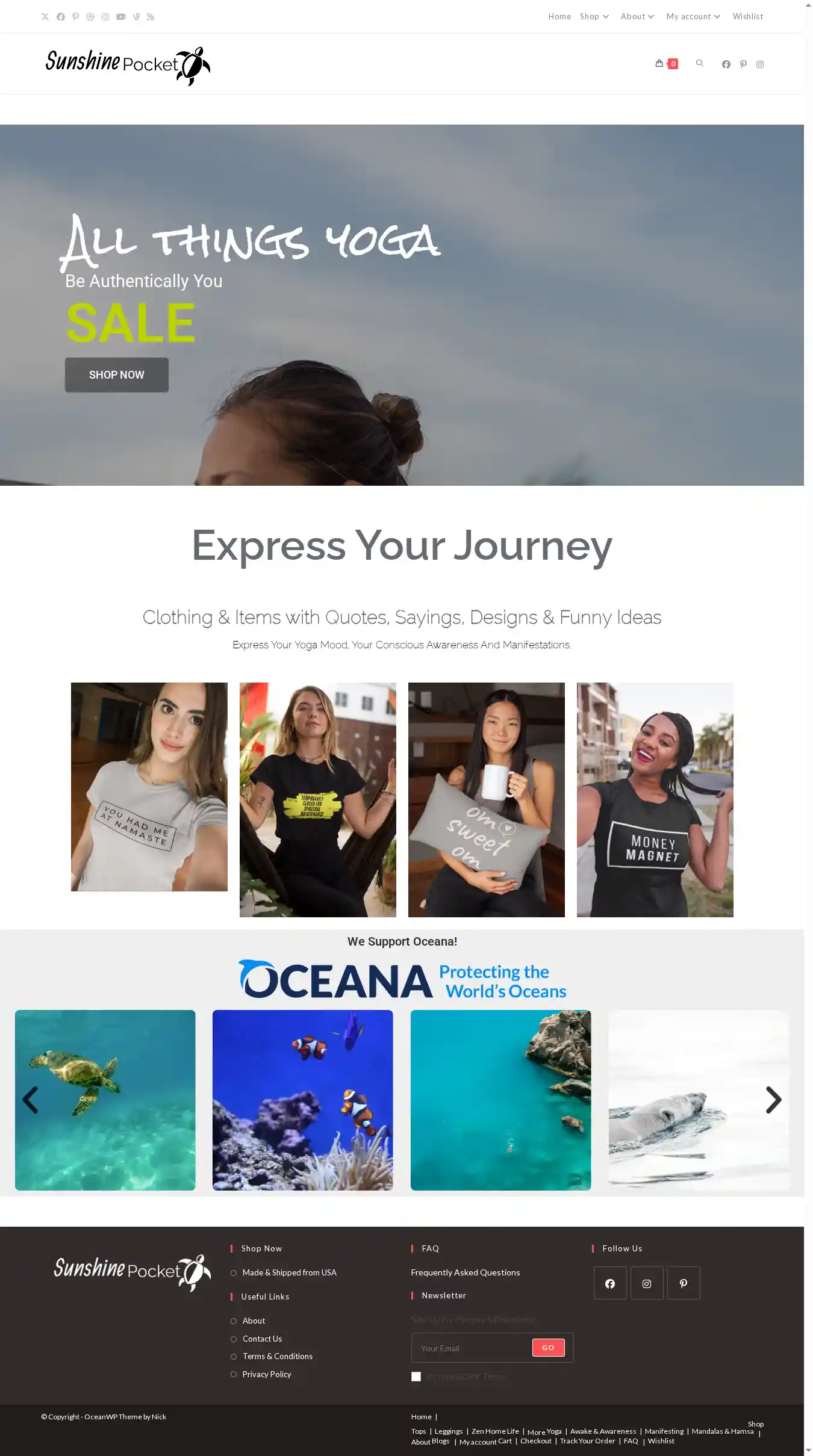Click the RSS feed icon
Image resolution: width=813 pixels, height=1456 pixels.
pyautogui.click(x=151, y=17)
